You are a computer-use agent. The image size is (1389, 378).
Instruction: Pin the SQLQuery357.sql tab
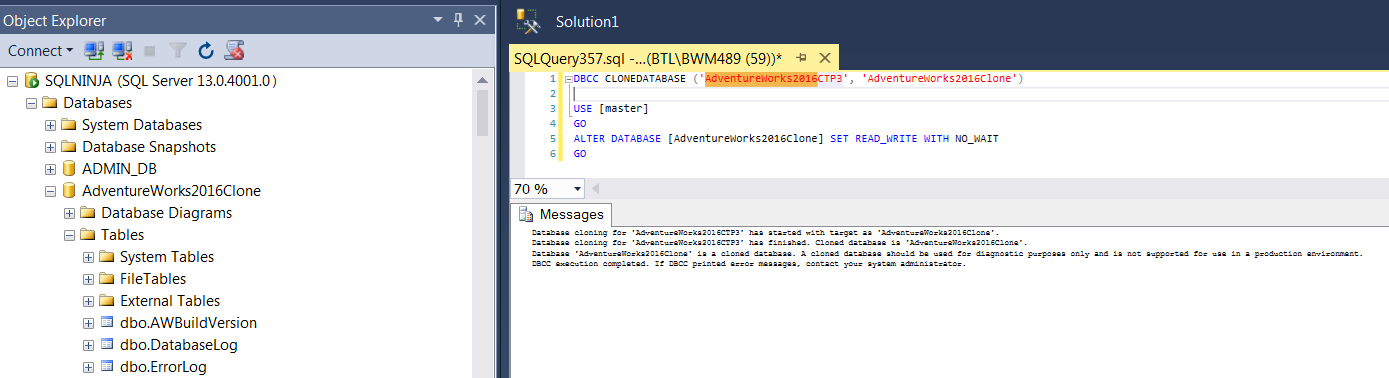(802, 58)
